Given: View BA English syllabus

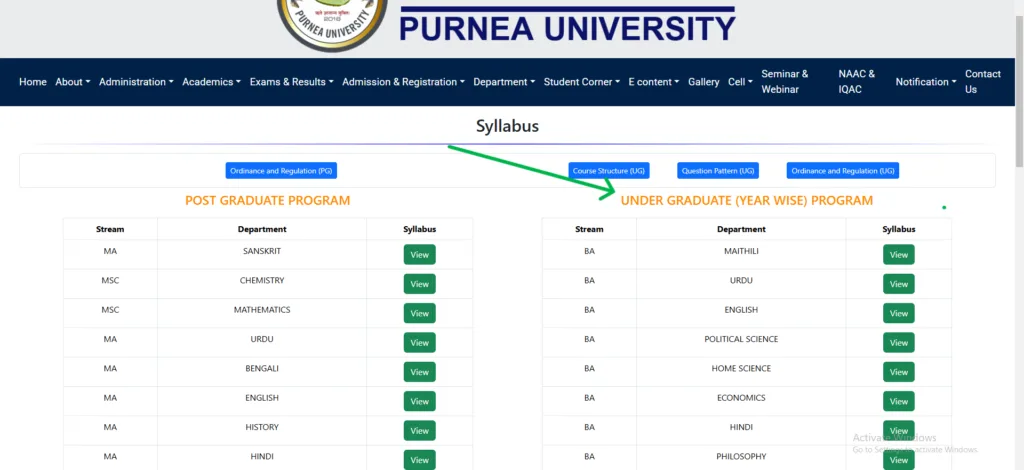Looking at the screenshot, I should (x=899, y=313).
